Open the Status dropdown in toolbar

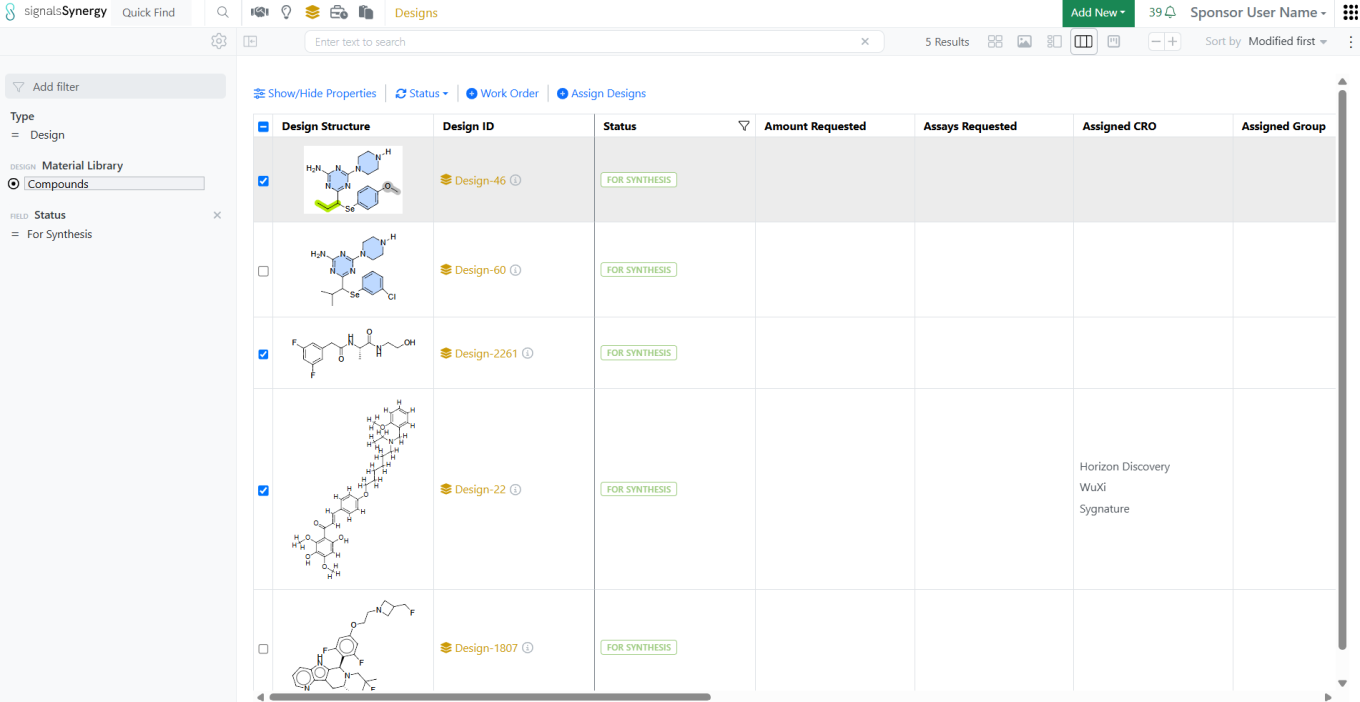tap(422, 94)
